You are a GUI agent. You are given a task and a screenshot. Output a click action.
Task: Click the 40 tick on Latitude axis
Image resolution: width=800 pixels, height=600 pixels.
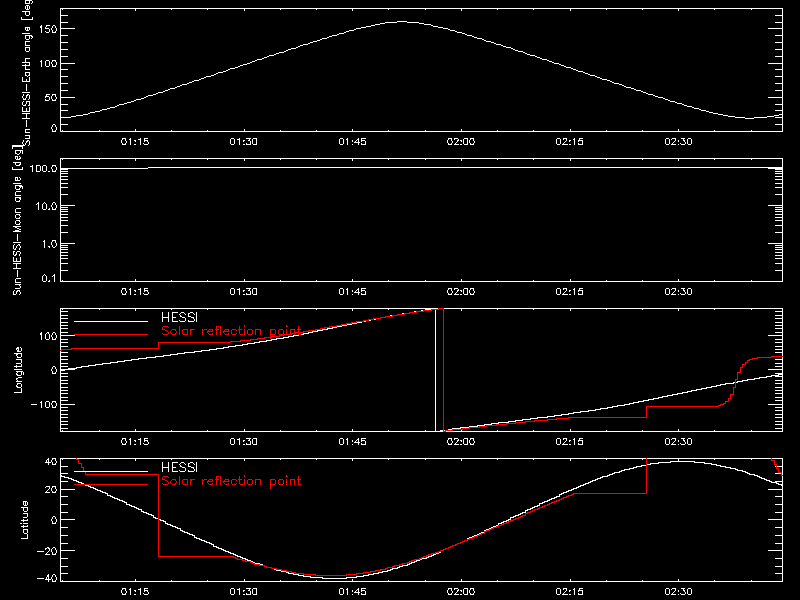(51, 462)
